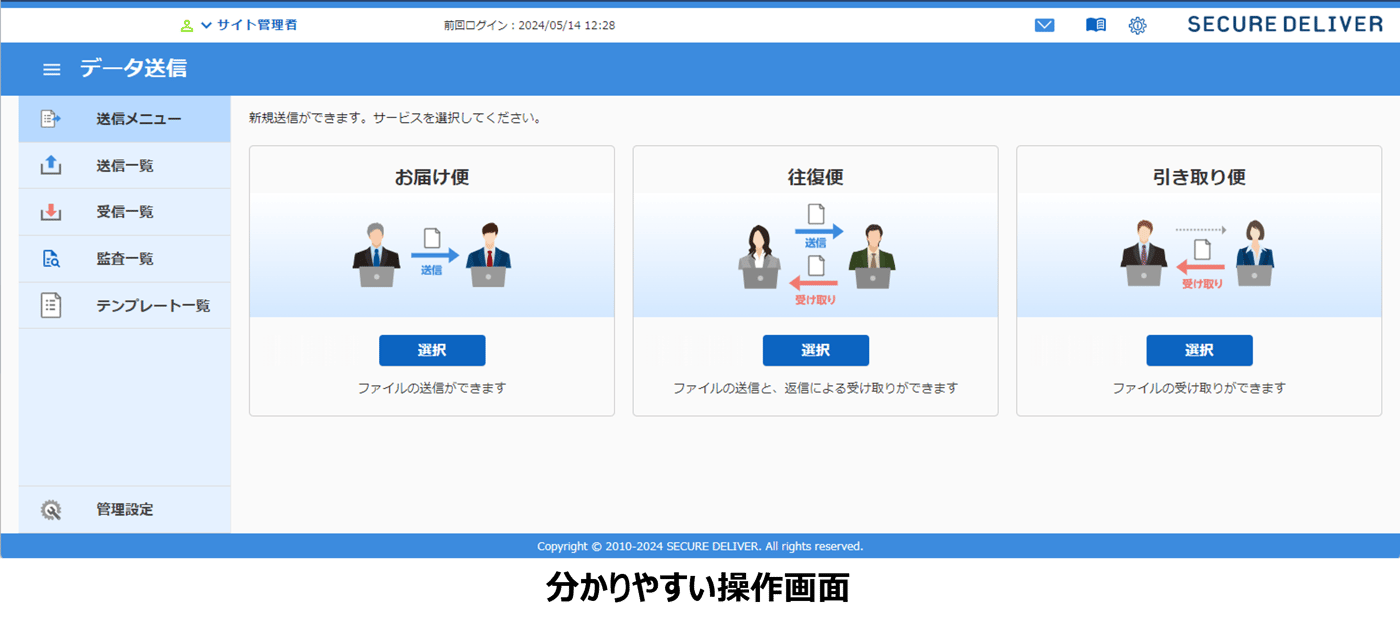The height and width of the screenshot is (627, 1400).
Task: Select 送信メニュー in the sidebar
Action: click(x=124, y=119)
